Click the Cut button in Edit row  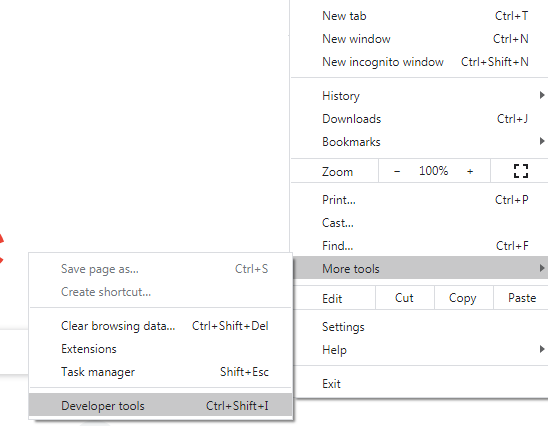(404, 298)
